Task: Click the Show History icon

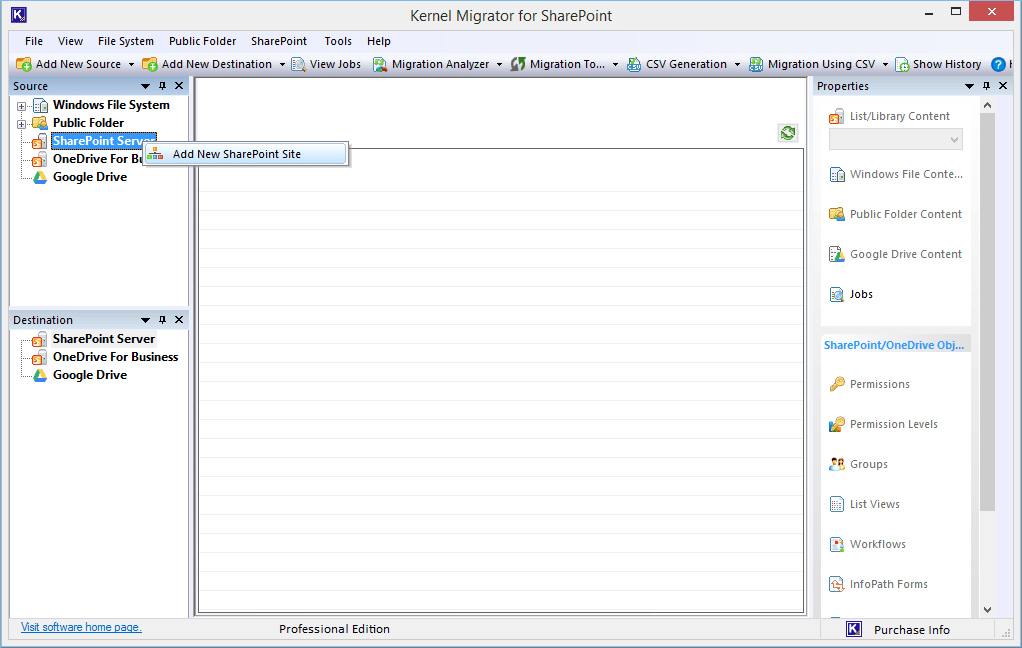Action: 902,64
